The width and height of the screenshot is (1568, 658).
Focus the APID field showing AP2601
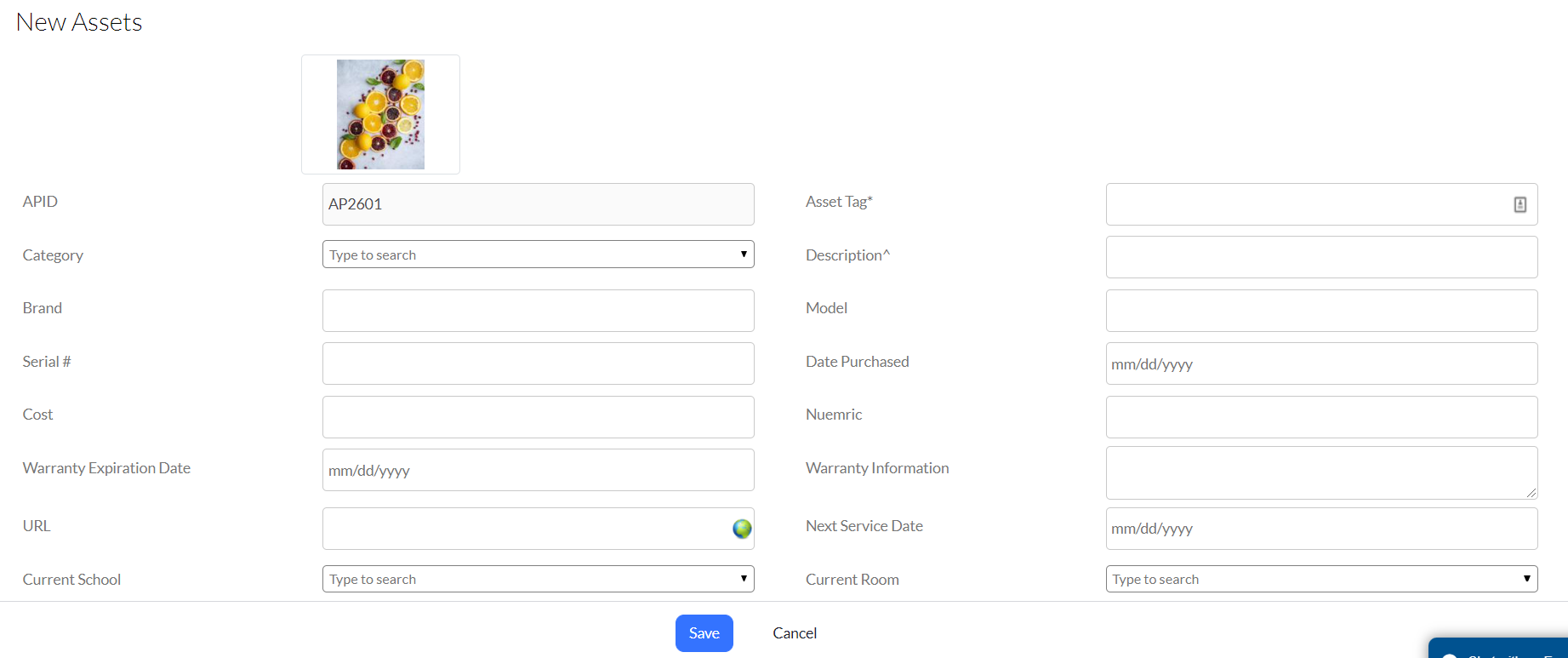point(538,204)
